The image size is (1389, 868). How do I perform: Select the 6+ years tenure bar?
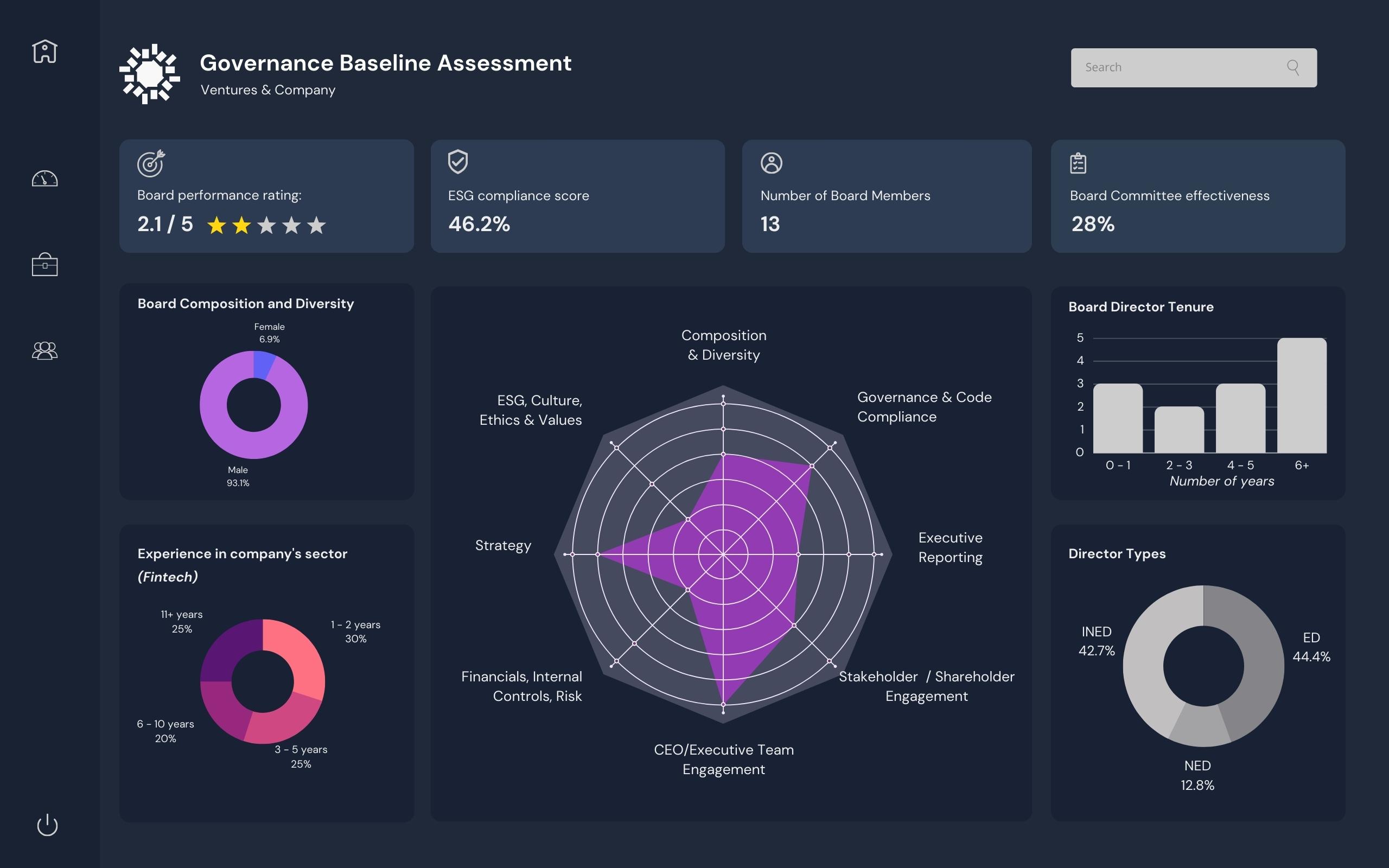tap(1301, 395)
